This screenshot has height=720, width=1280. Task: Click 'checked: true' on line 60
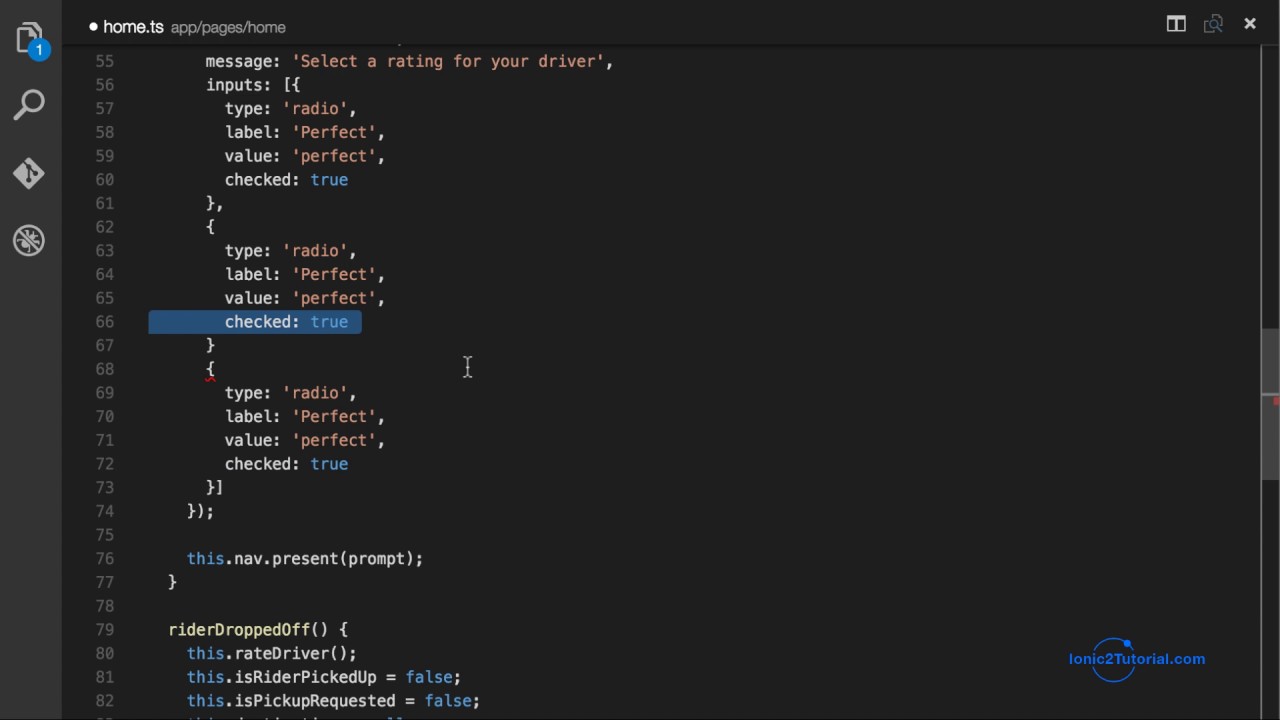coord(286,180)
